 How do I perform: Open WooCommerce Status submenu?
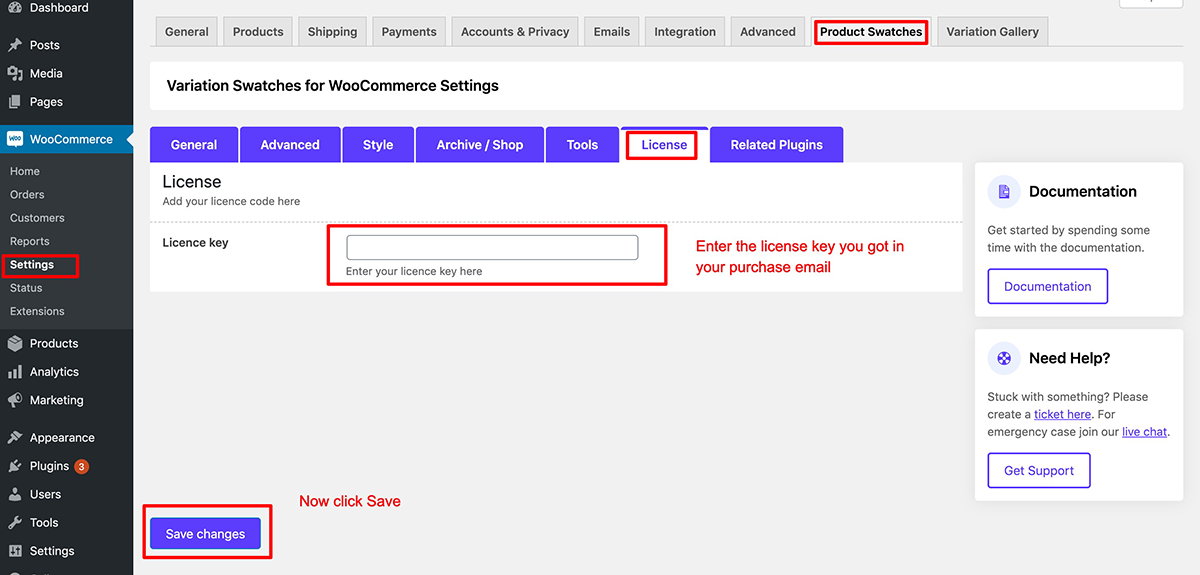pos(26,288)
